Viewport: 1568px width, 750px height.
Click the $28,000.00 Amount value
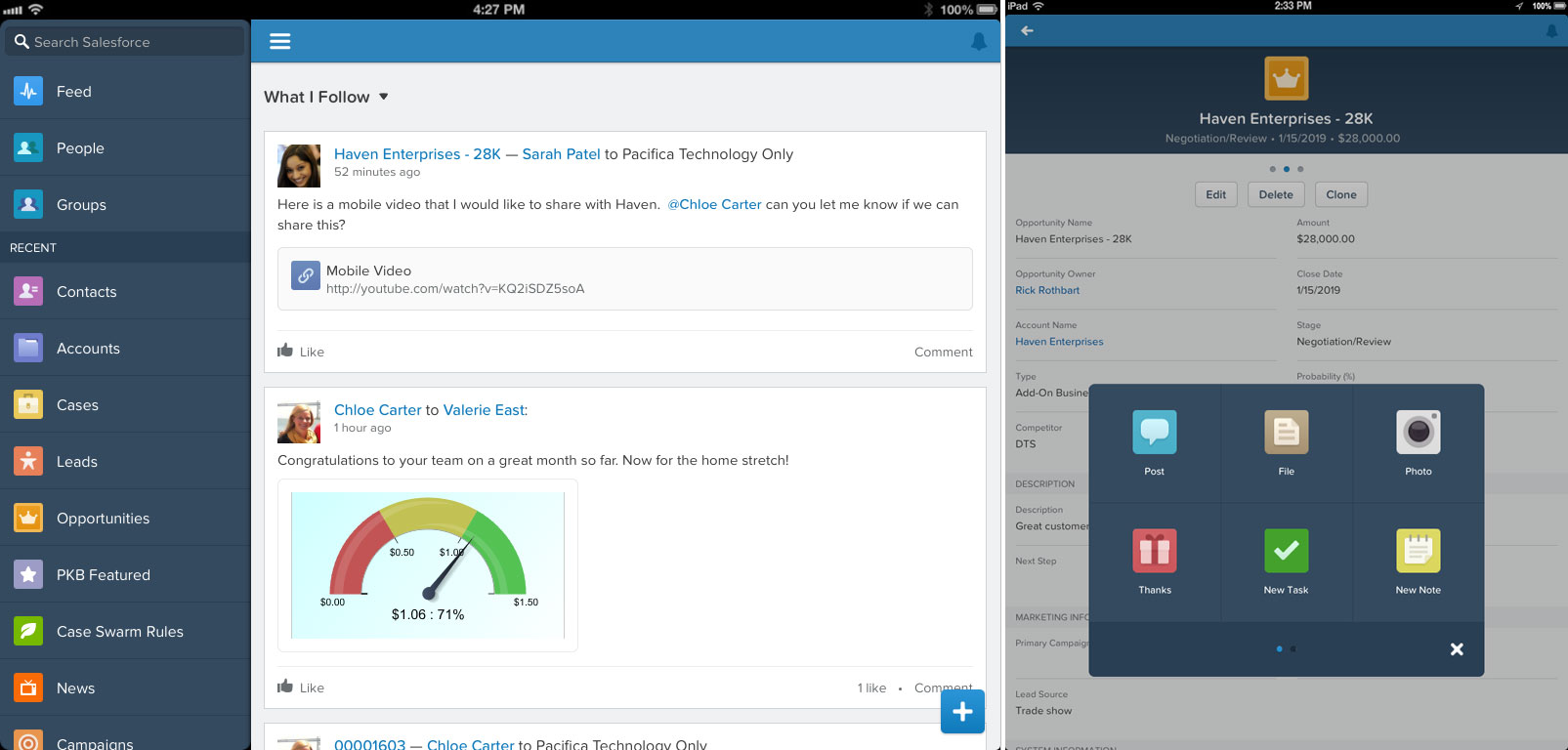pyautogui.click(x=1326, y=238)
